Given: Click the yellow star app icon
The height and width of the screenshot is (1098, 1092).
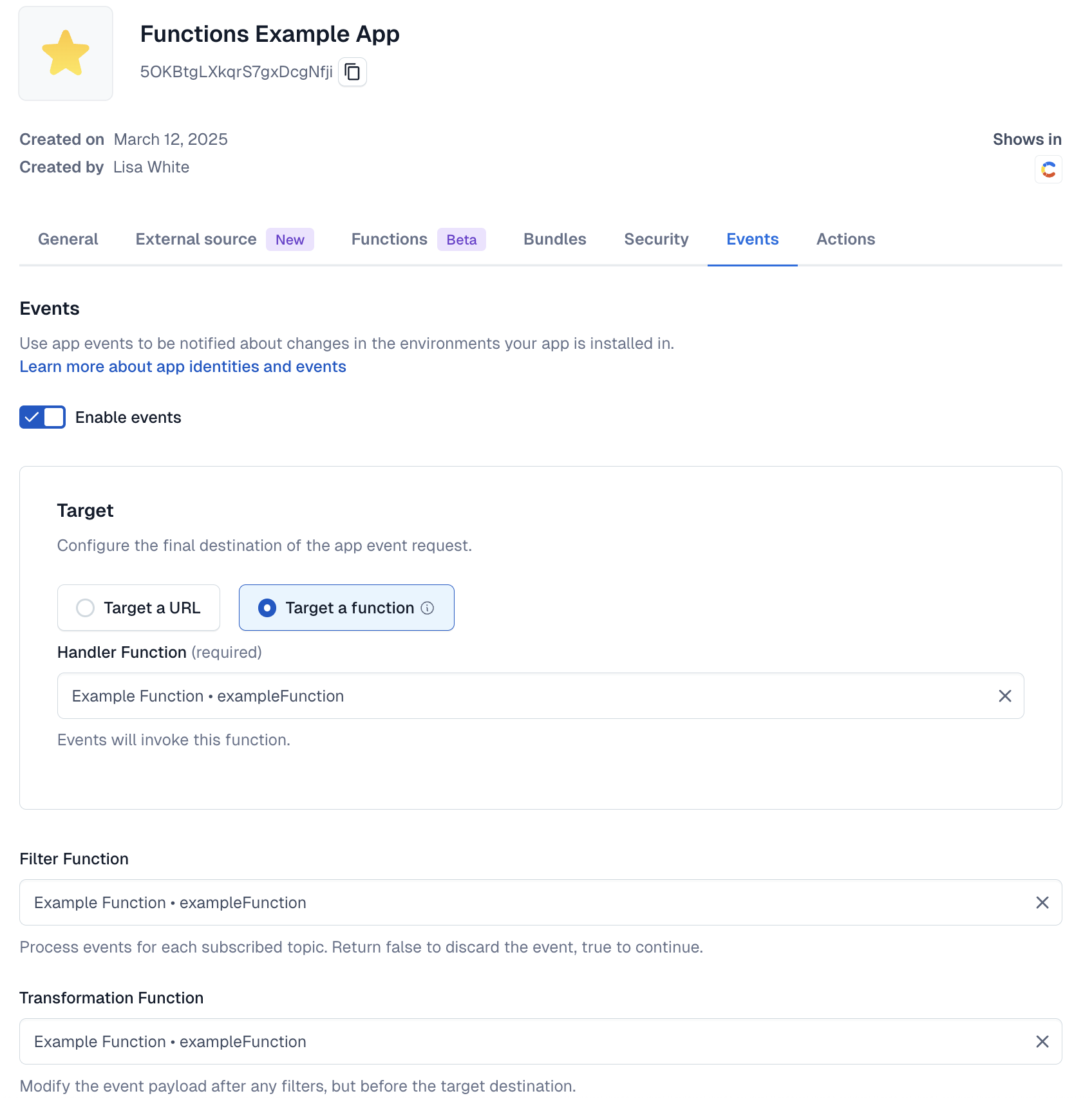Looking at the screenshot, I should [66, 53].
